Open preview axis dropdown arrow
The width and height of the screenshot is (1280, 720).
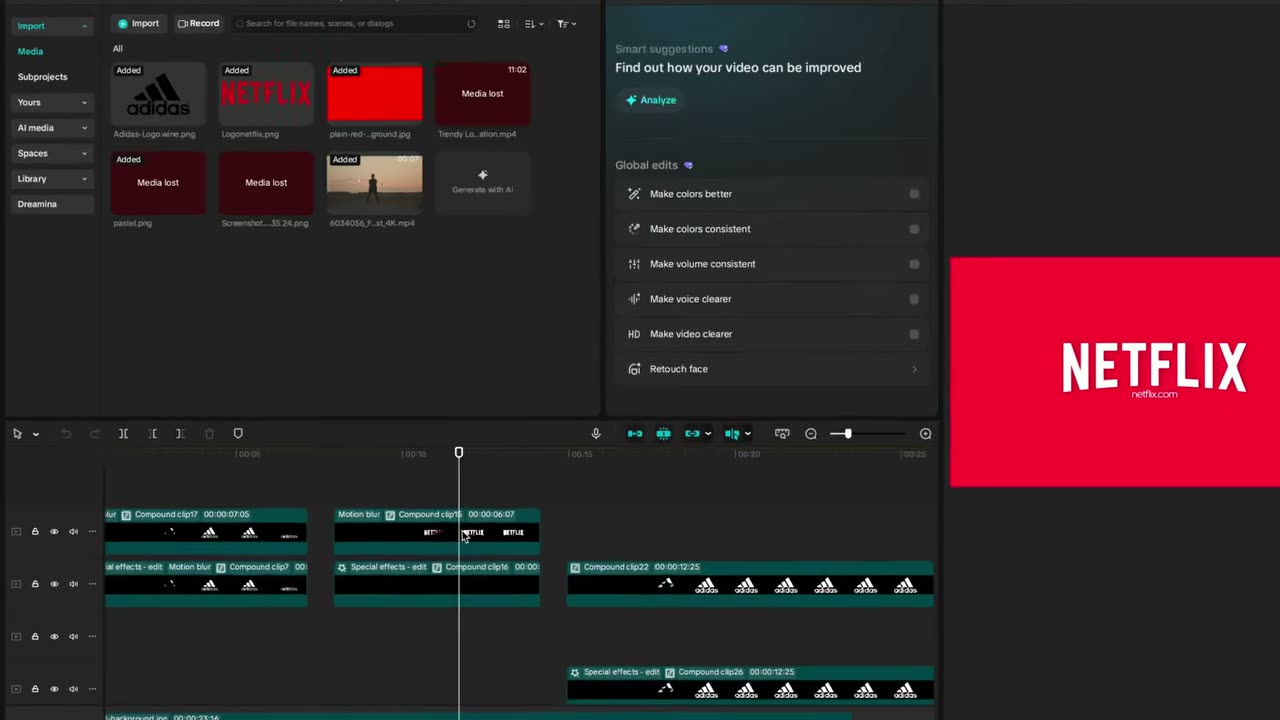[x=748, y=434]
